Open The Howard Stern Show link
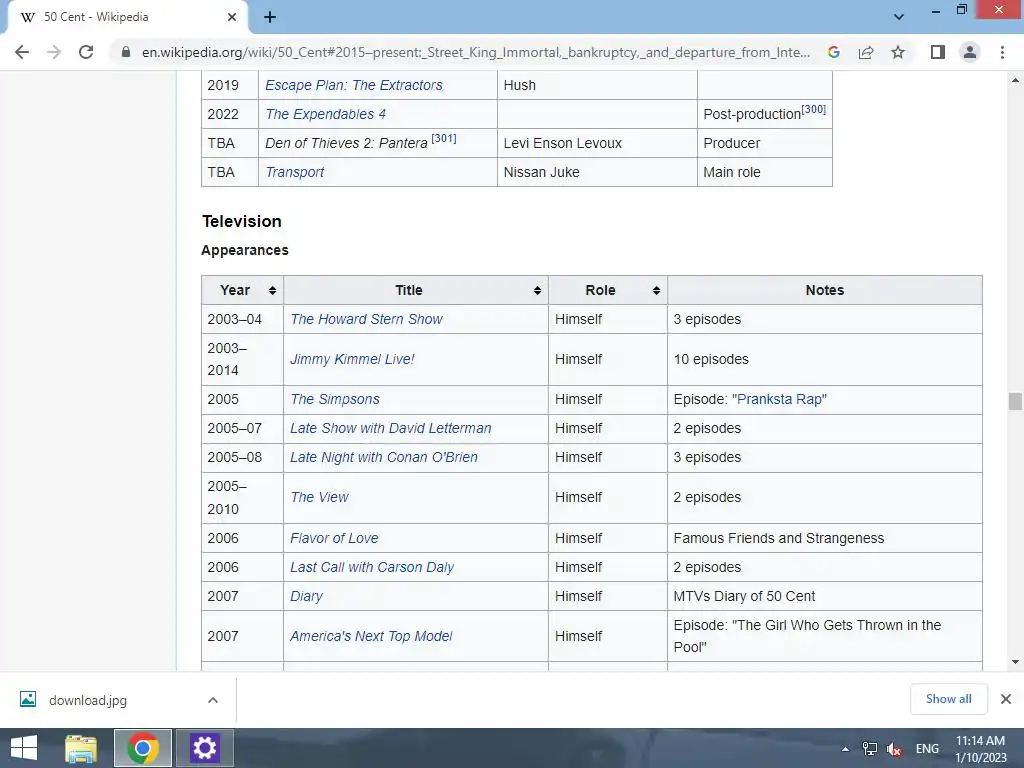Image resolution: width=1024 pixels, height=768 pixels. coord(366,319)
